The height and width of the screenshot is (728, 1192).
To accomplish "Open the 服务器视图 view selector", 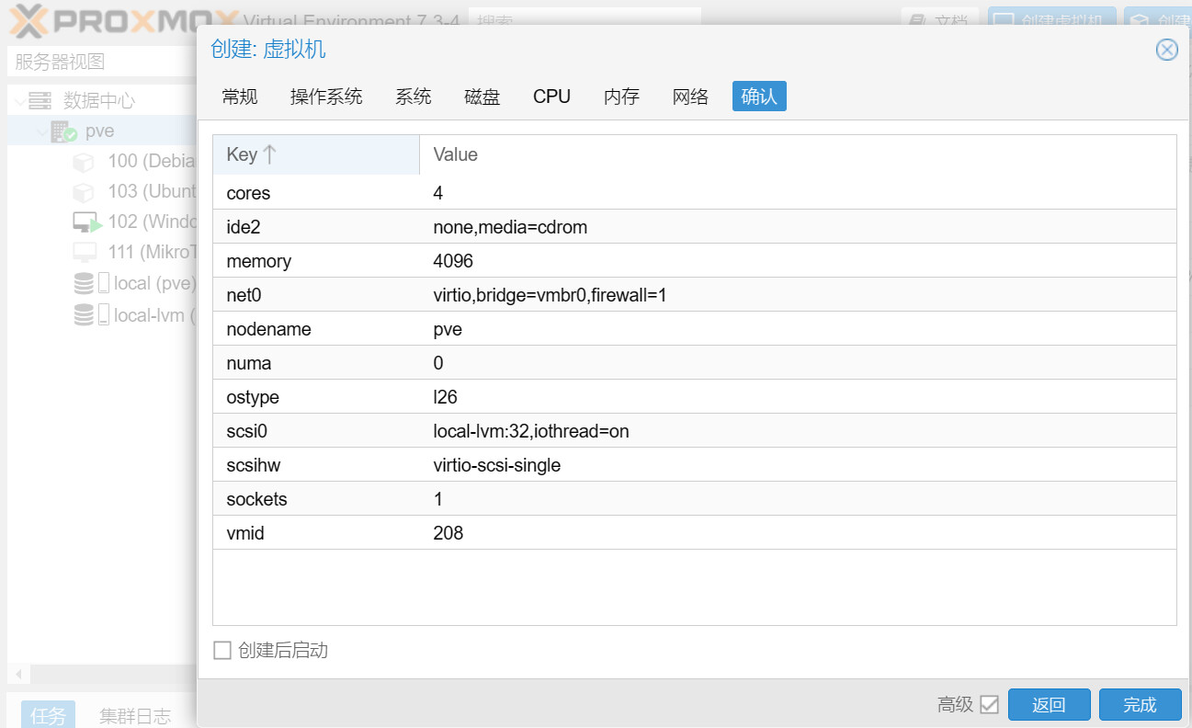I will (x=102, y=62).
